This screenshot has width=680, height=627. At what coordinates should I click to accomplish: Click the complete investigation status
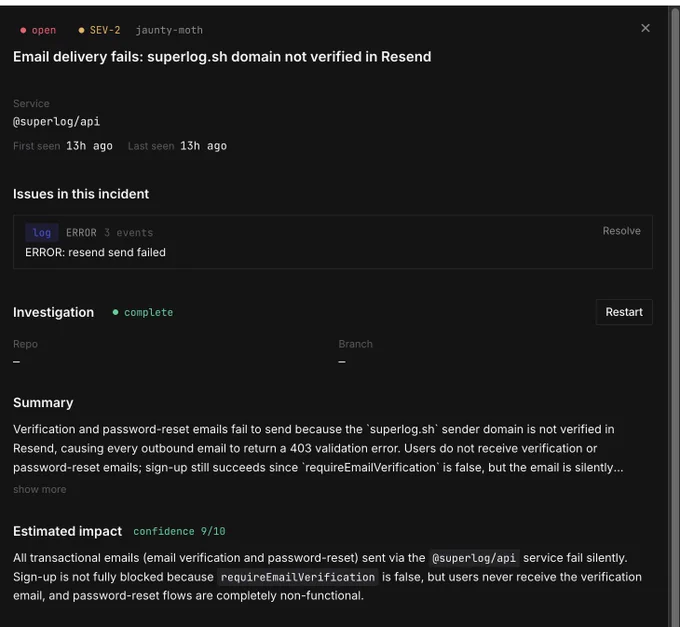143,313
